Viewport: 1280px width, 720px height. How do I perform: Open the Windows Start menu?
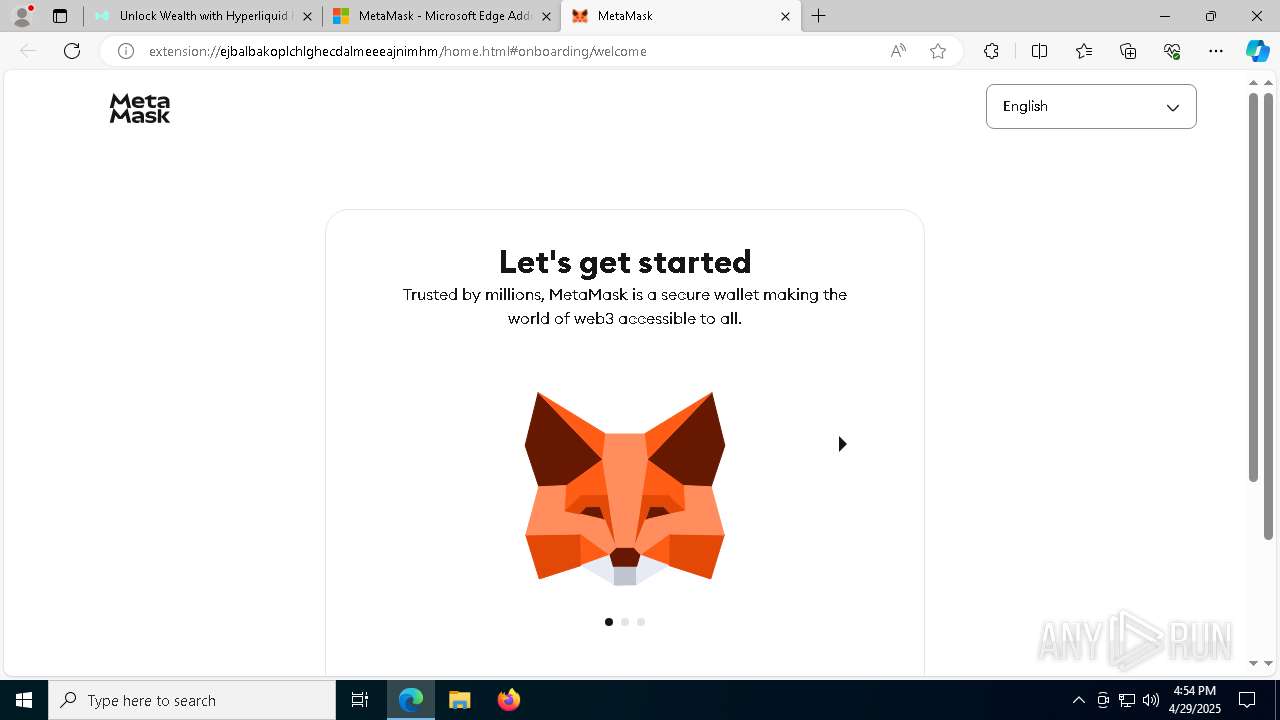click(24, 700)
